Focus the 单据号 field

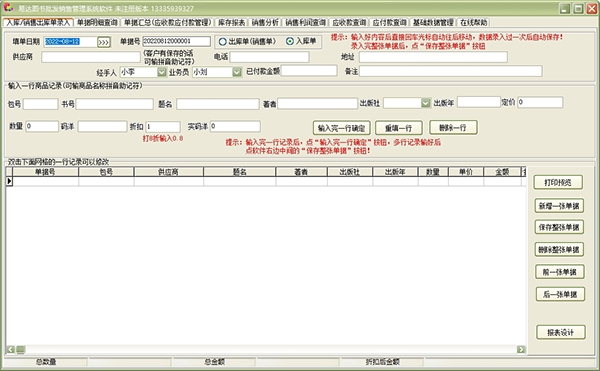pyautogui.click(x=176, y=41)
